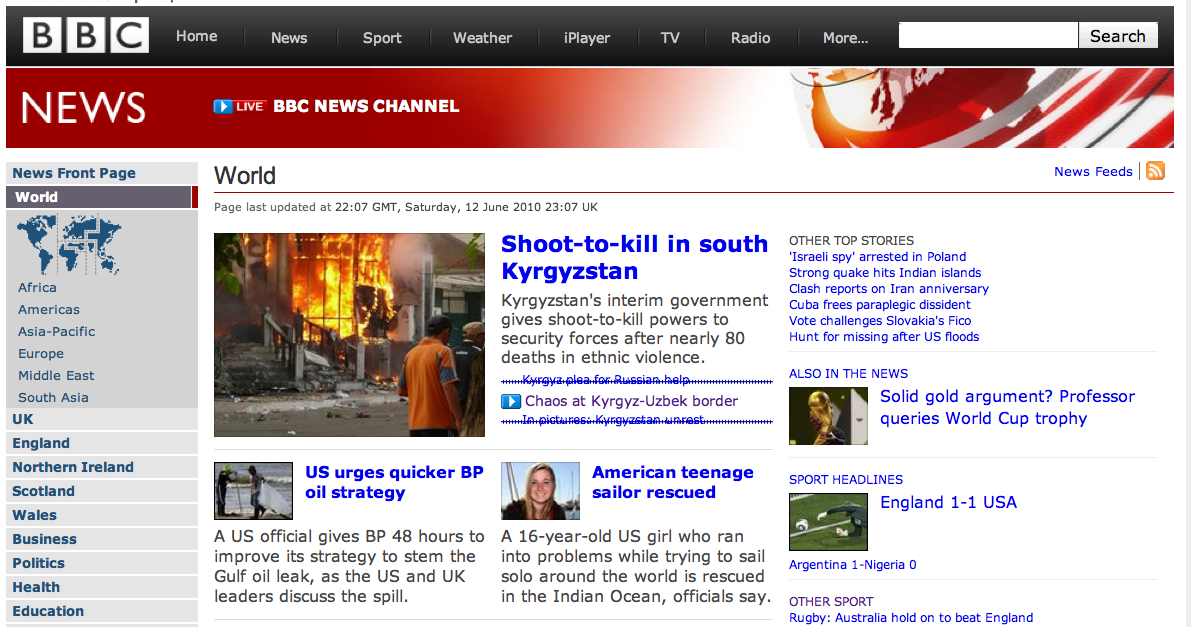Expand the More... navigation menu
Image resolution: width=1191 pixels, height=627 pixels.
[845, 38]
